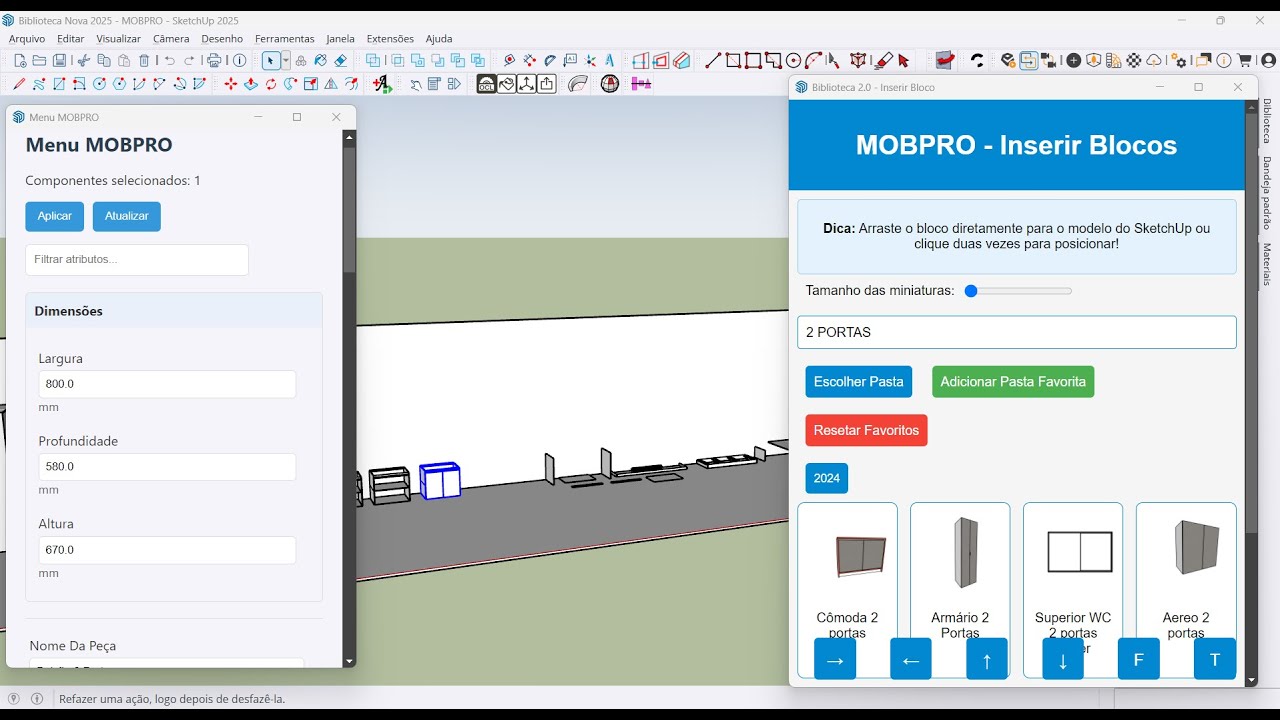The image size is (1280, 720).
Task: Open the Câmera menu
Action: pos(171,39)
